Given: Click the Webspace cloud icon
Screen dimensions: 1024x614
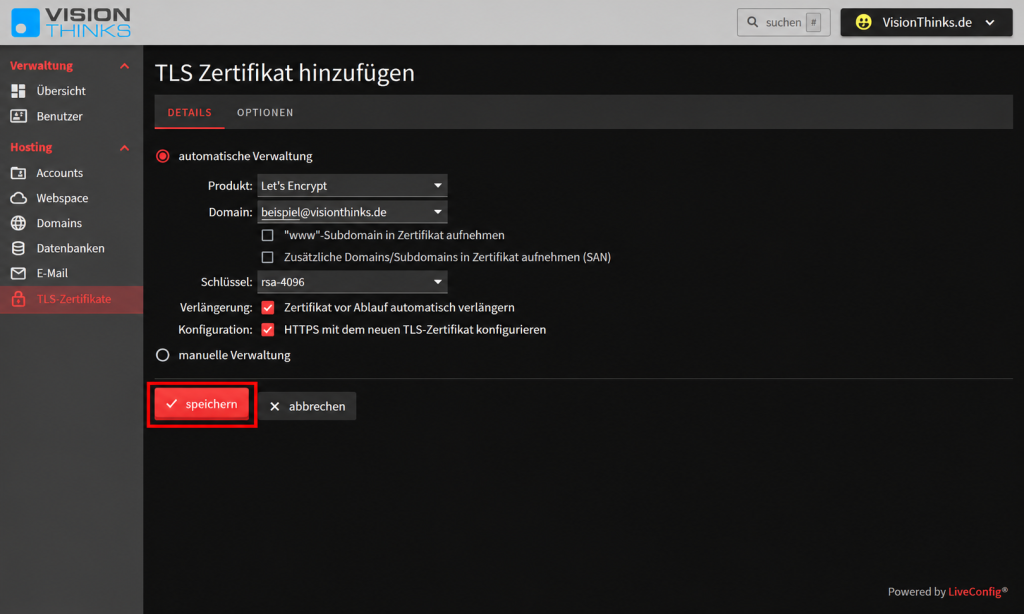Looking at the screenshot, I should click(x=18, y=198).
